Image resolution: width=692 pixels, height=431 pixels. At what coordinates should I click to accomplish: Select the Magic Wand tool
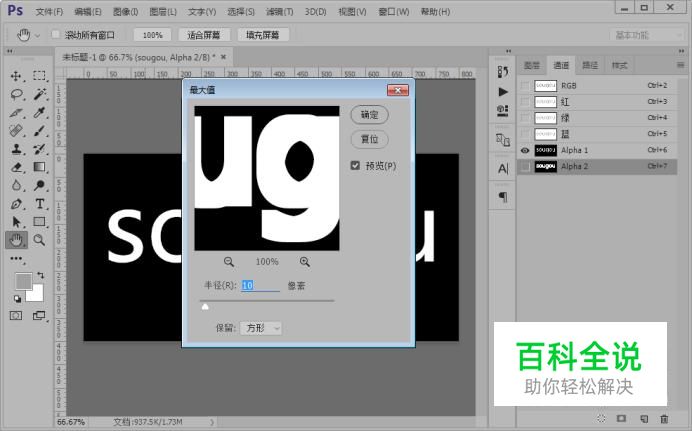click(39, 94)
